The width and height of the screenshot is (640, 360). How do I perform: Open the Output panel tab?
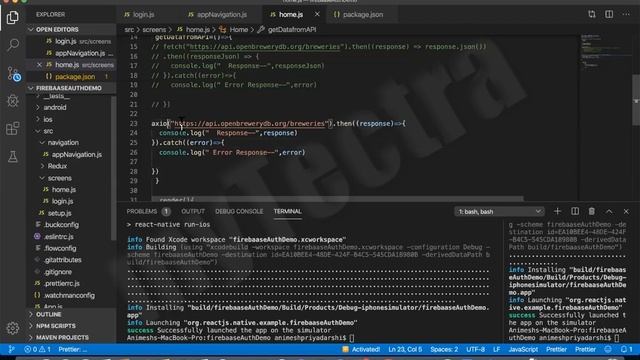193,211
